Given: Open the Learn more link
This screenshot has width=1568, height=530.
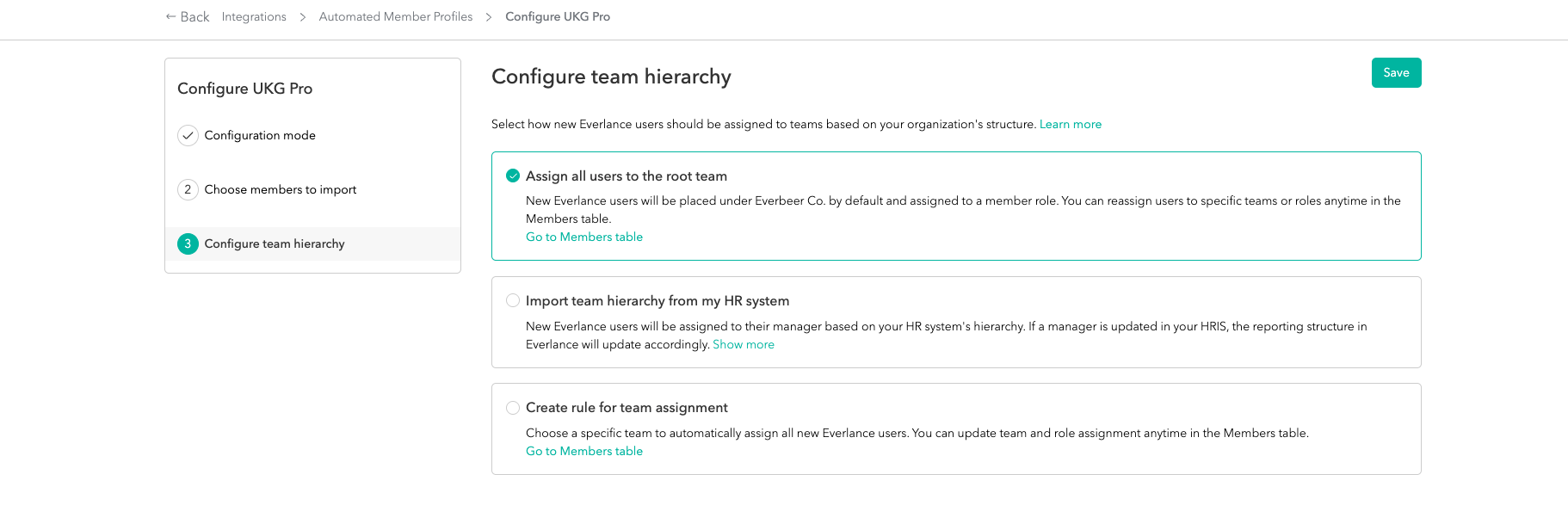Looking at the screenshot, I should pyautogui.click(x=1070, y=124).
